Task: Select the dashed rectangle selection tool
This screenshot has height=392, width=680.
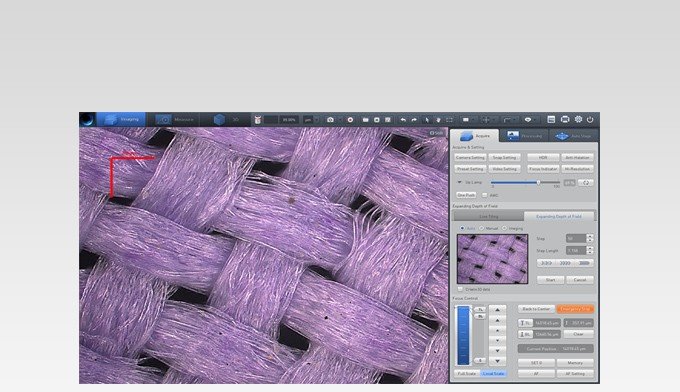Action: [x=450, y=120]
